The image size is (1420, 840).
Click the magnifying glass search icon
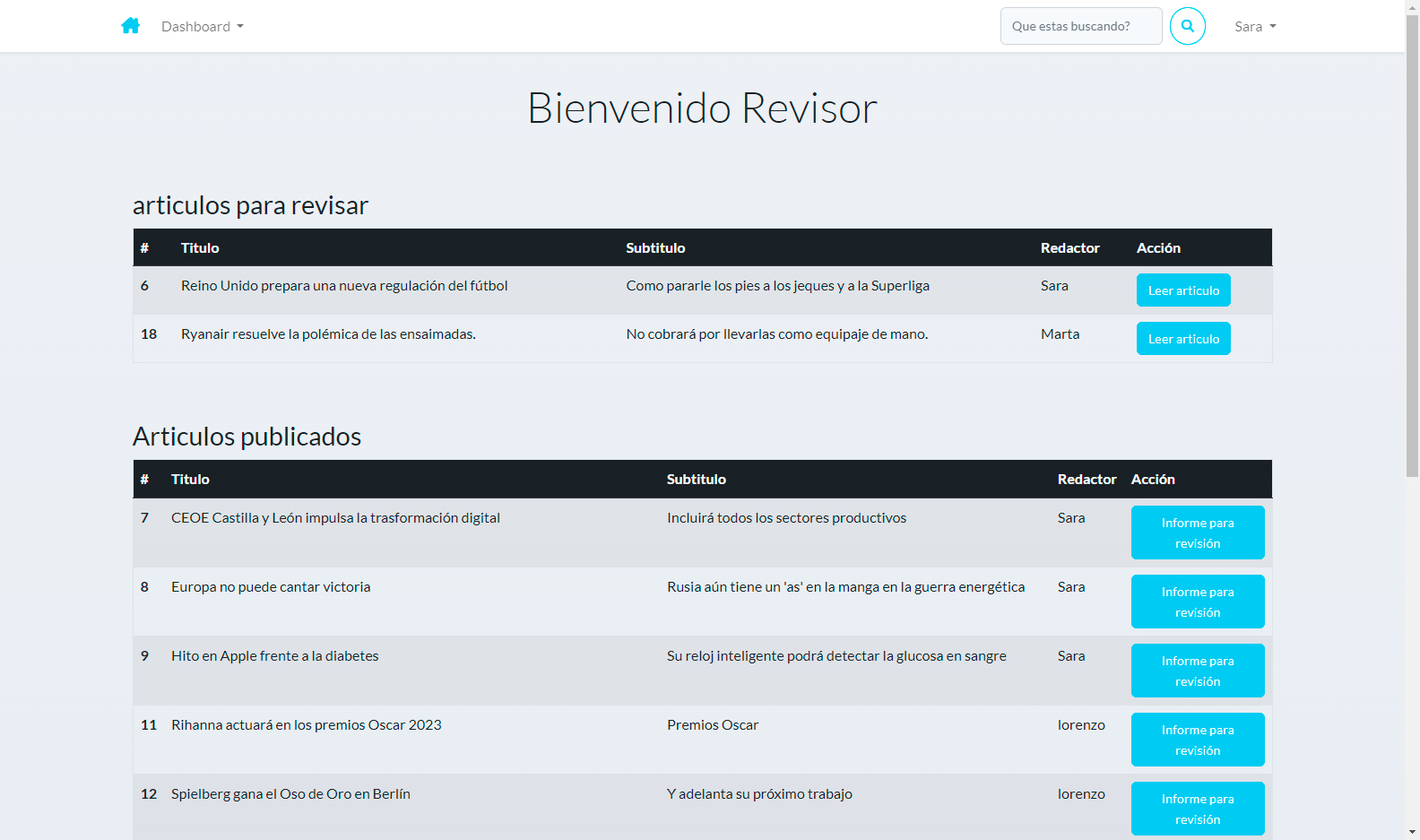pos(1187,26)
